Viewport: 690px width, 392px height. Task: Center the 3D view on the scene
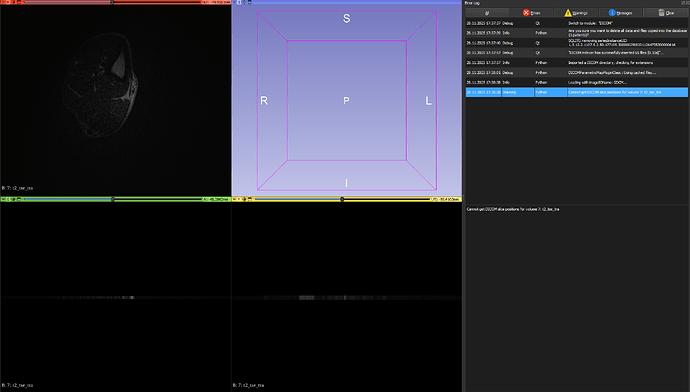pos(244,2)
